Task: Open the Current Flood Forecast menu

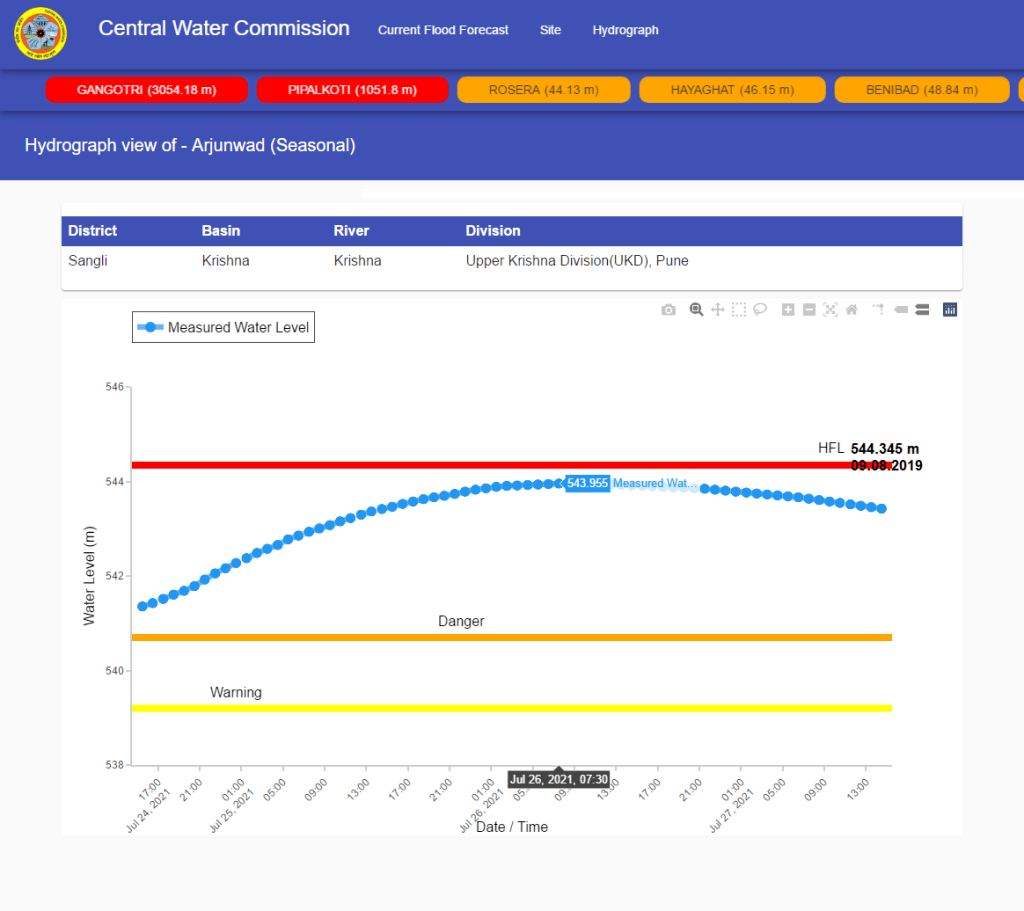Action: [443, 30]
